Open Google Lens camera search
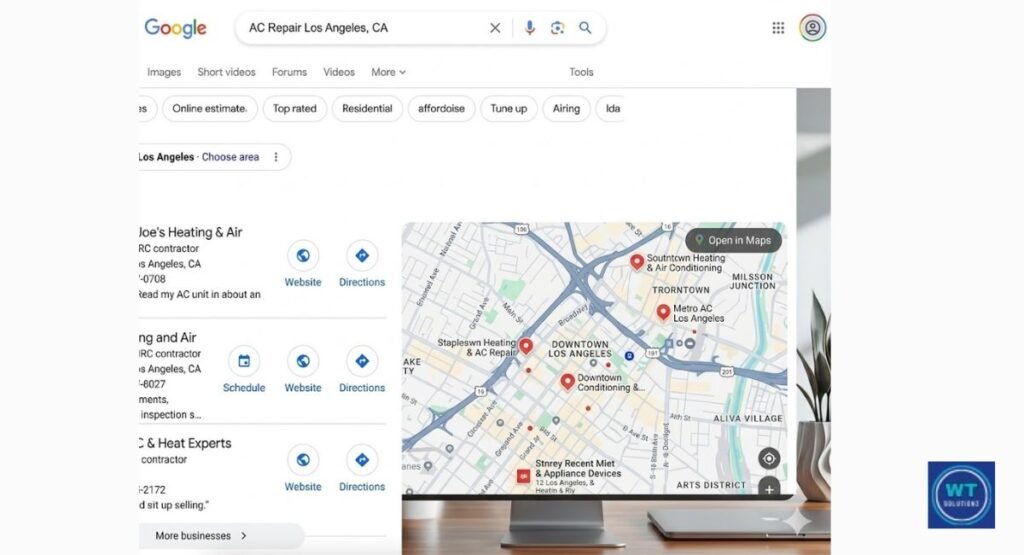This screenshot has height=555, width=1024. pos(557,28)
